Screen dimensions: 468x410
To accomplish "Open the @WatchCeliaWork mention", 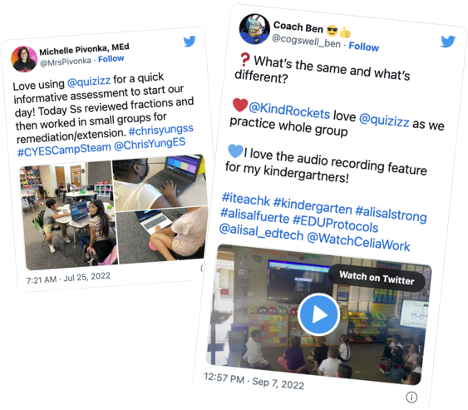I will tap(358, 242).
